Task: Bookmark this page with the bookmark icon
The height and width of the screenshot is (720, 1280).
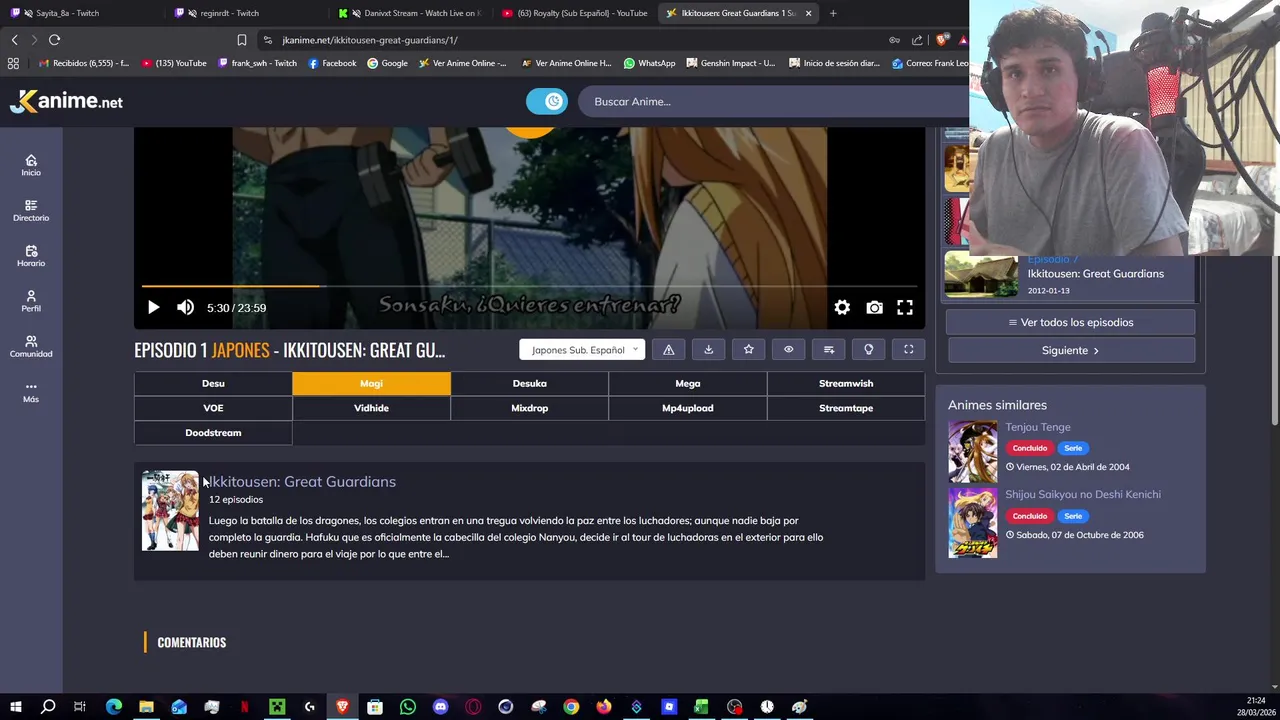Action: (x=241, y=40)
